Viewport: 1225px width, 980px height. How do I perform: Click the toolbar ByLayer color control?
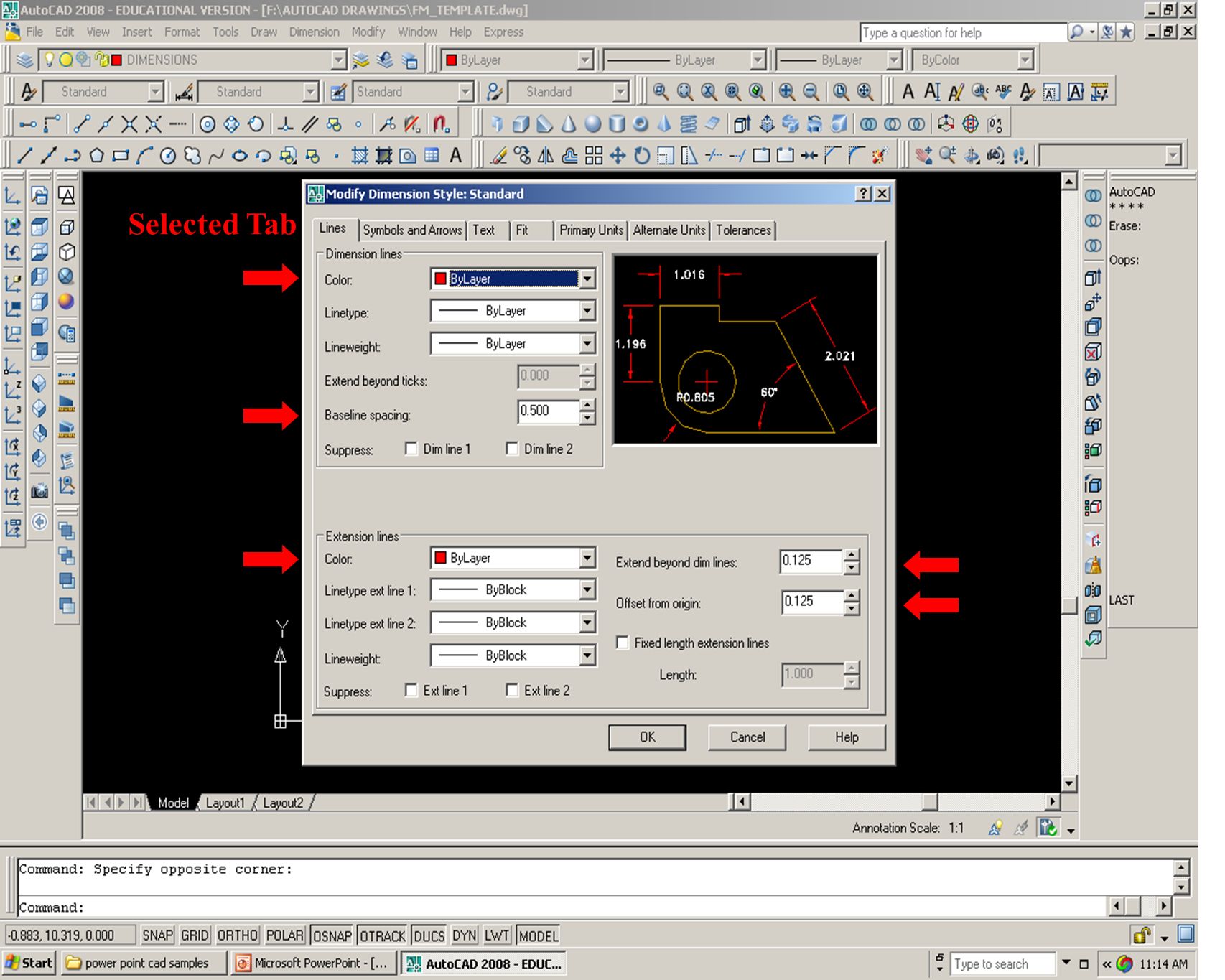[x=517, y=60]
